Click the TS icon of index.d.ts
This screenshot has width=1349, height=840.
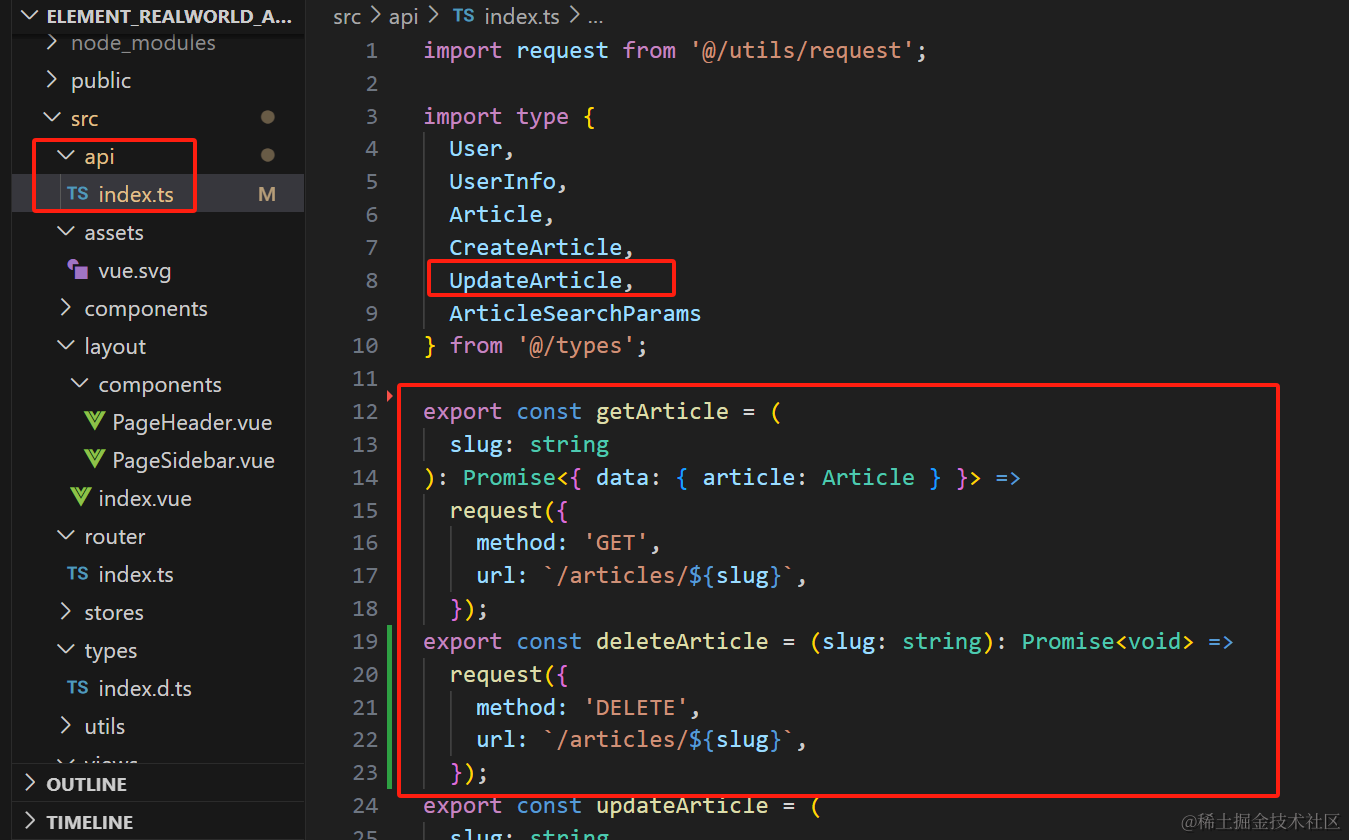77,688
